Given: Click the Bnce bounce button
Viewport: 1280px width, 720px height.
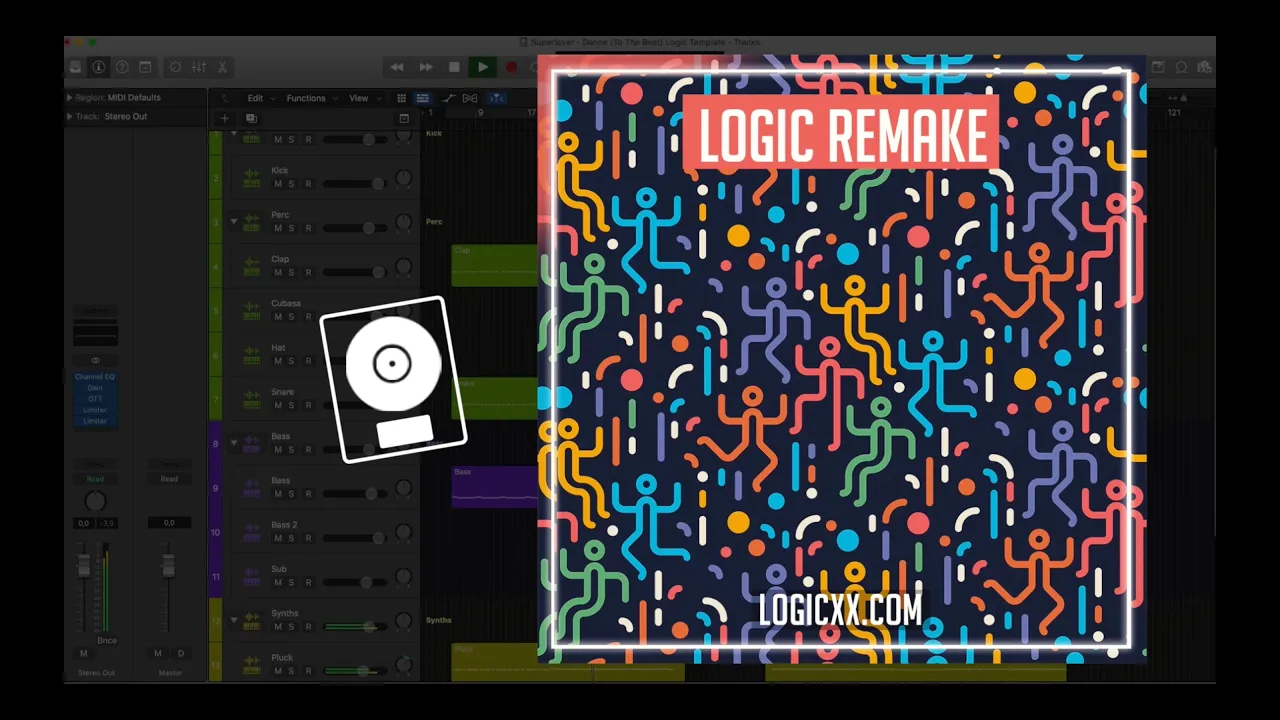Looking at the screenshot, I should click(106, 641).
